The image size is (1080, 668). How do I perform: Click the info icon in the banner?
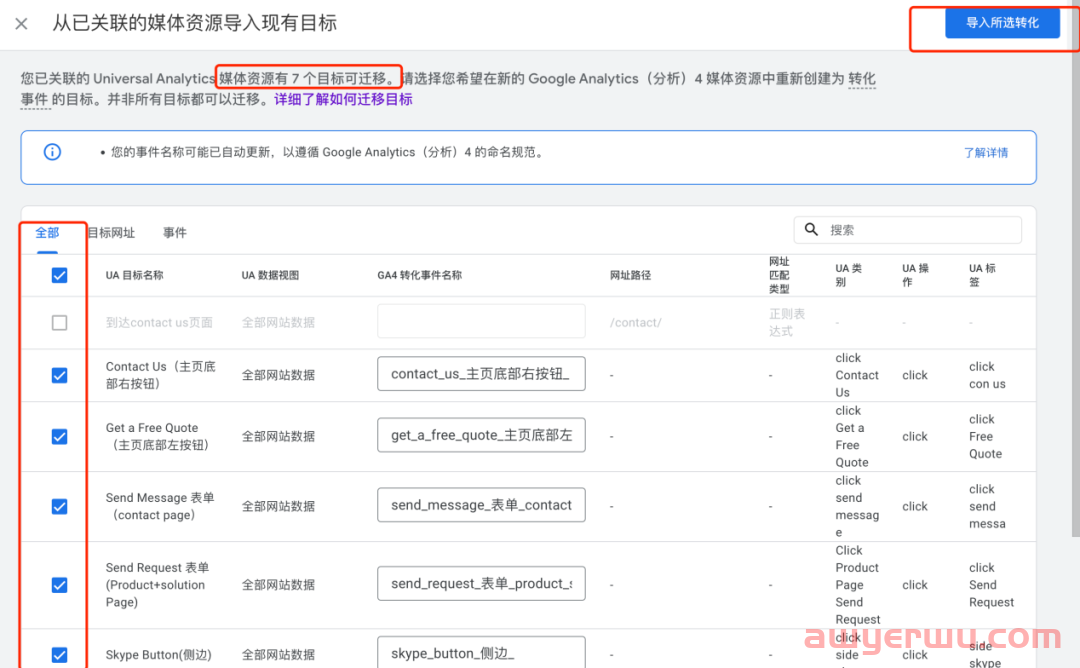[x=52, y=152]
